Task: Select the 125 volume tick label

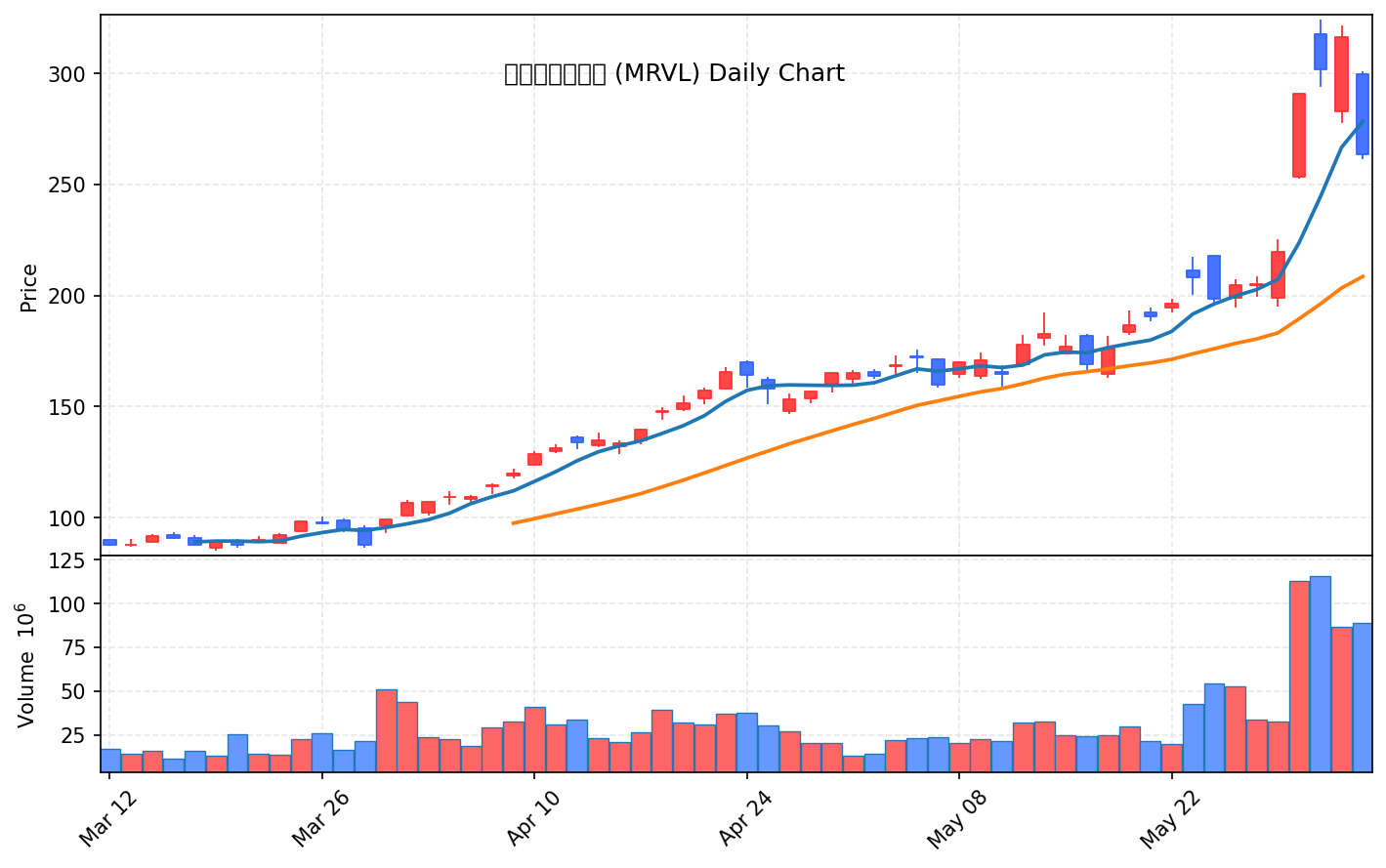Action: click(x=67, y=561)
